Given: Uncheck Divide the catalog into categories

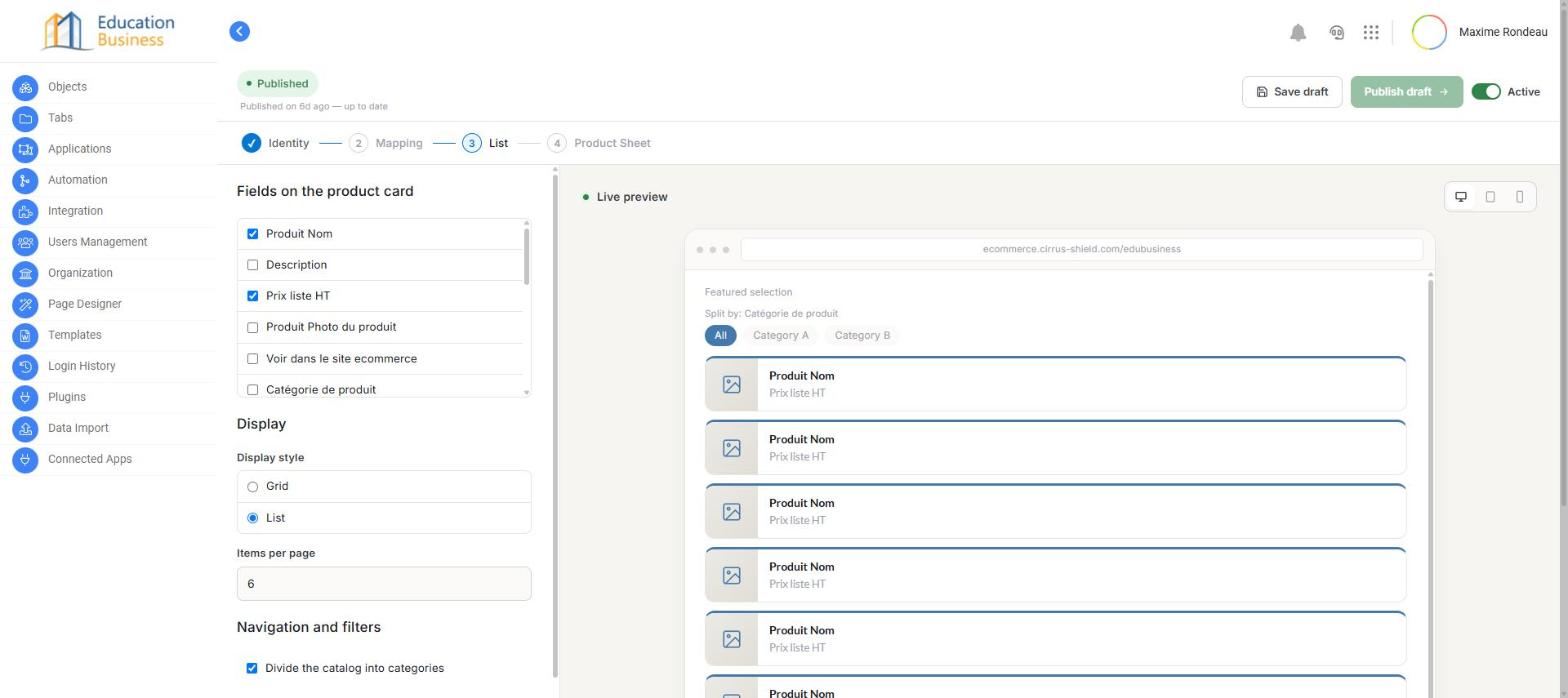Looking at the screenshot, I should (x=251, y=668).
